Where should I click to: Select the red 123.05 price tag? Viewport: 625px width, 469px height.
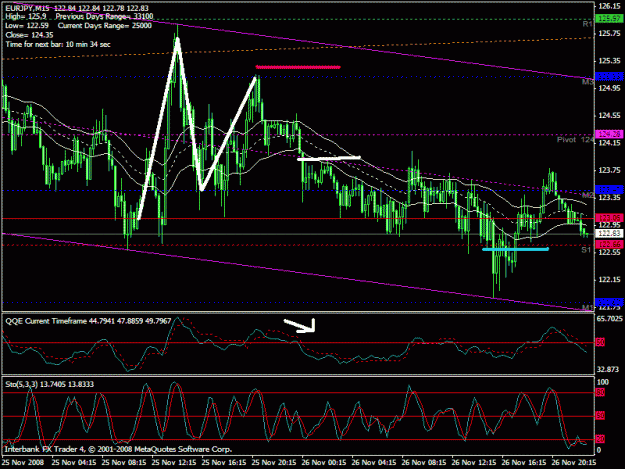coord(609,218)
